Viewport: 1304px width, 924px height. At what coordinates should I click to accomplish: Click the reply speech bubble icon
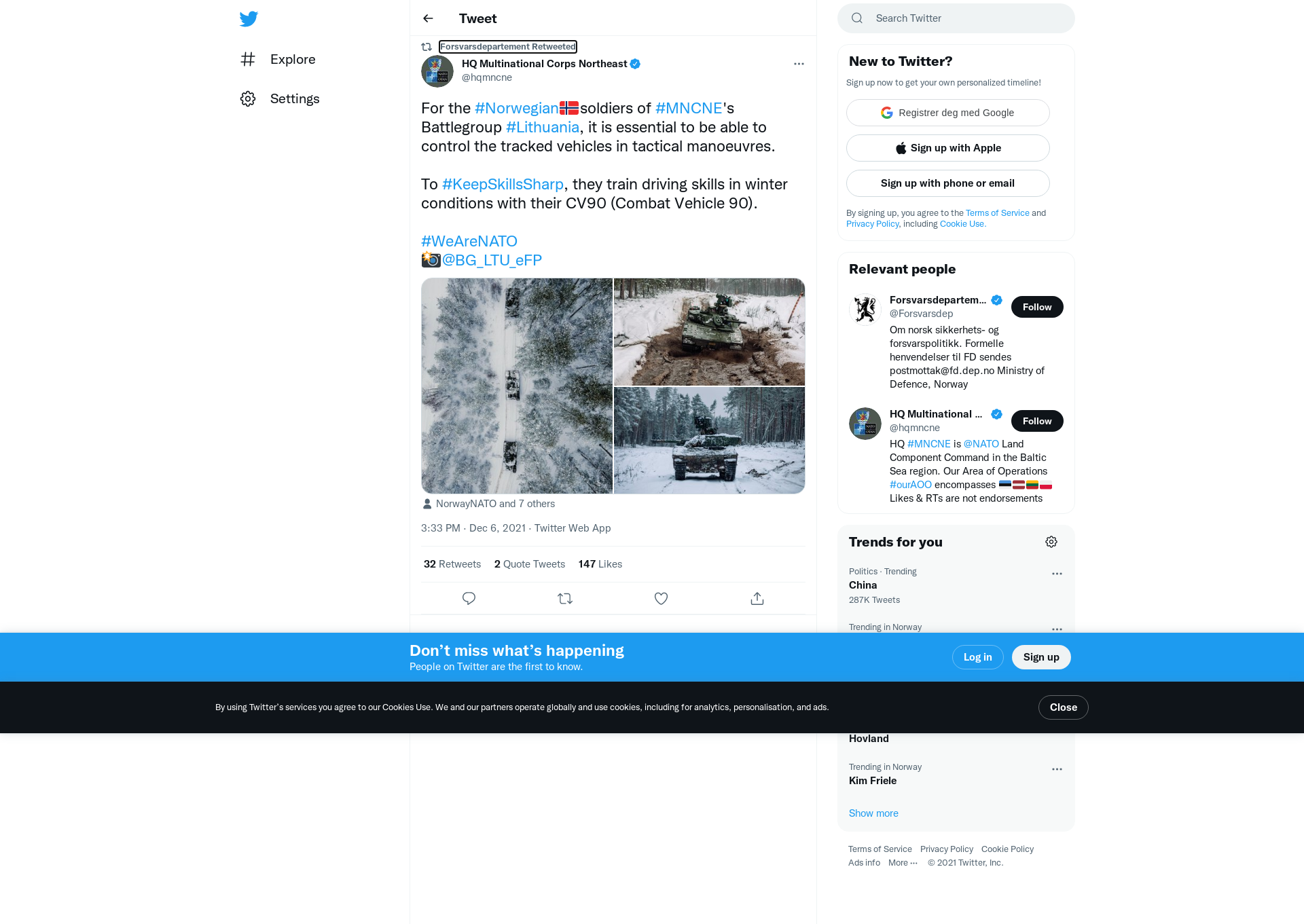[469, 598]
